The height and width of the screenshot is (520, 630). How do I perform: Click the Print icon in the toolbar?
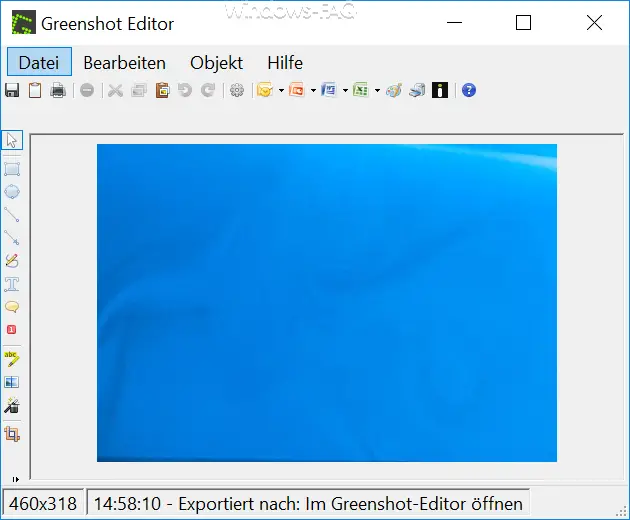point(58,90)
